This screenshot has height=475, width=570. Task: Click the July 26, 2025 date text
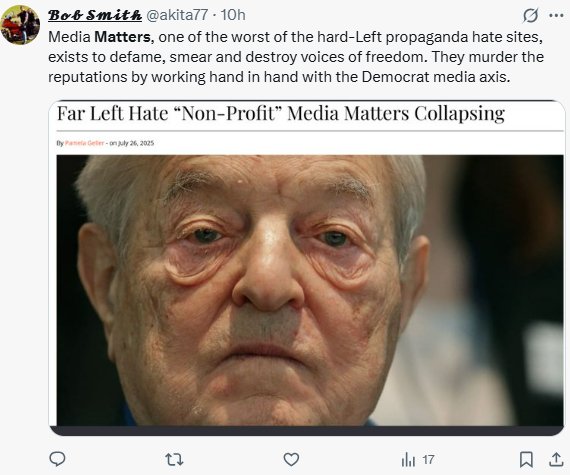click(132, 143)
